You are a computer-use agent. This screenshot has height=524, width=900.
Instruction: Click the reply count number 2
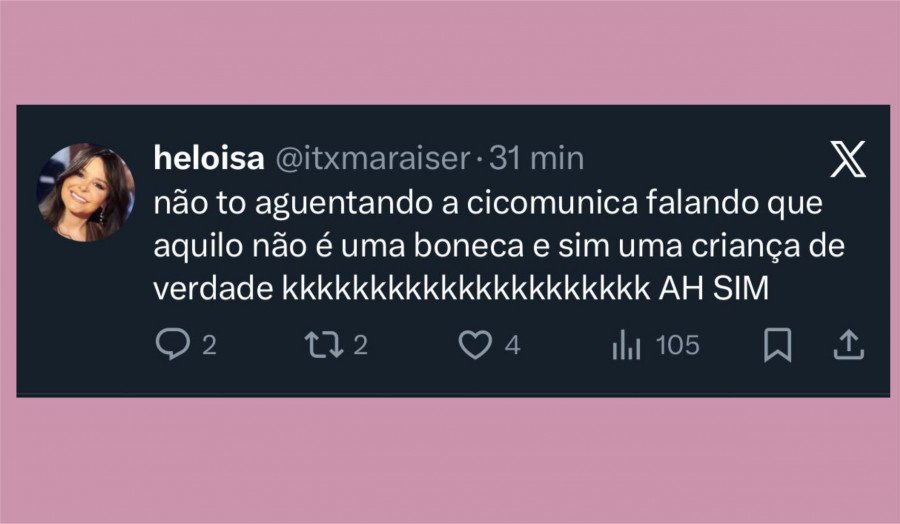tap(210, 346)
